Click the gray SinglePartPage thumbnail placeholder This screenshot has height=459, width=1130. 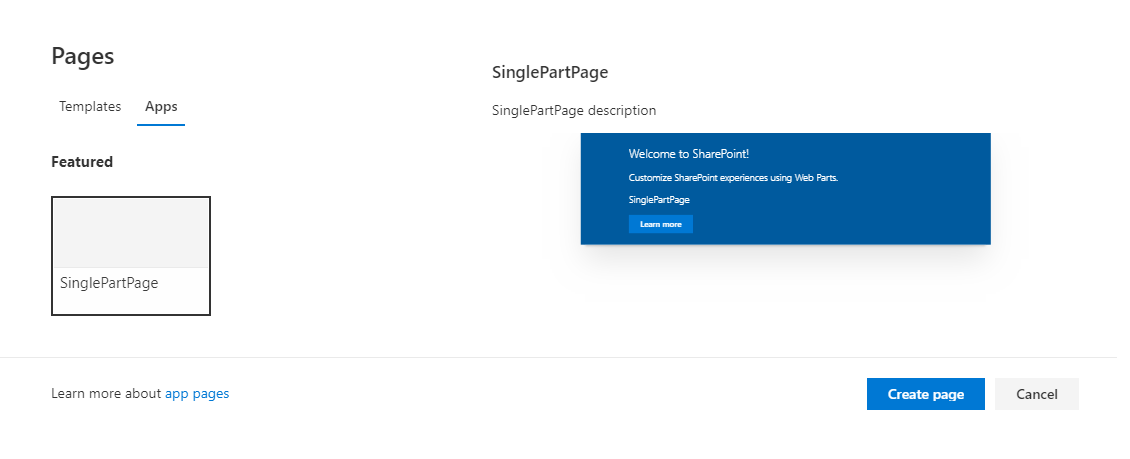click(131, 233)
